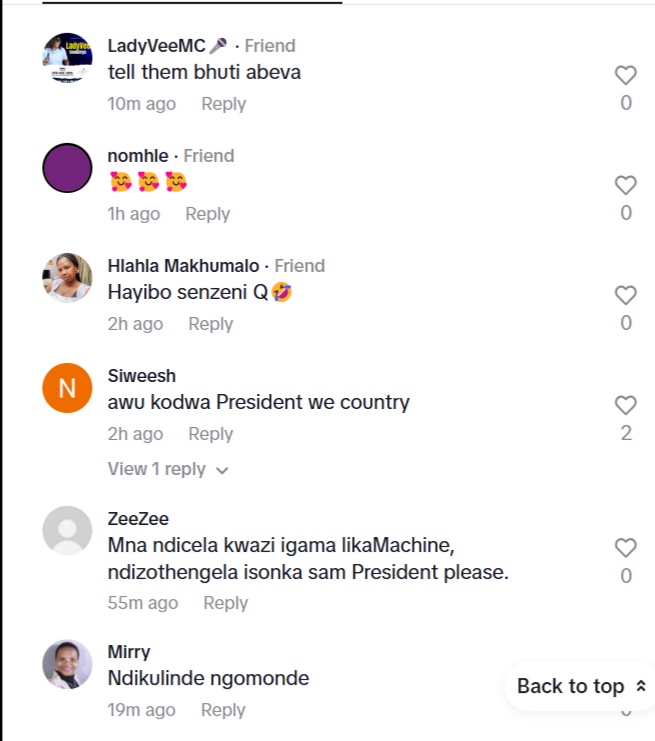Like nomhle's emoji comment

pyautogui.click(x=625, y=185)
